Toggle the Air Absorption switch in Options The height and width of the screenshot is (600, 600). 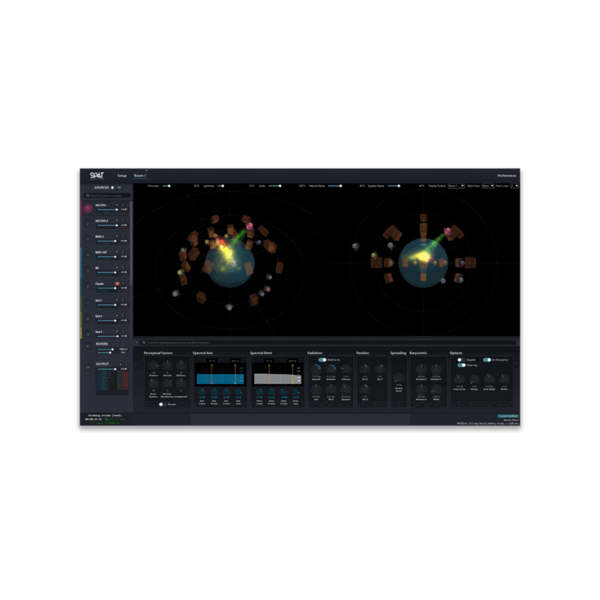[487, 360]
